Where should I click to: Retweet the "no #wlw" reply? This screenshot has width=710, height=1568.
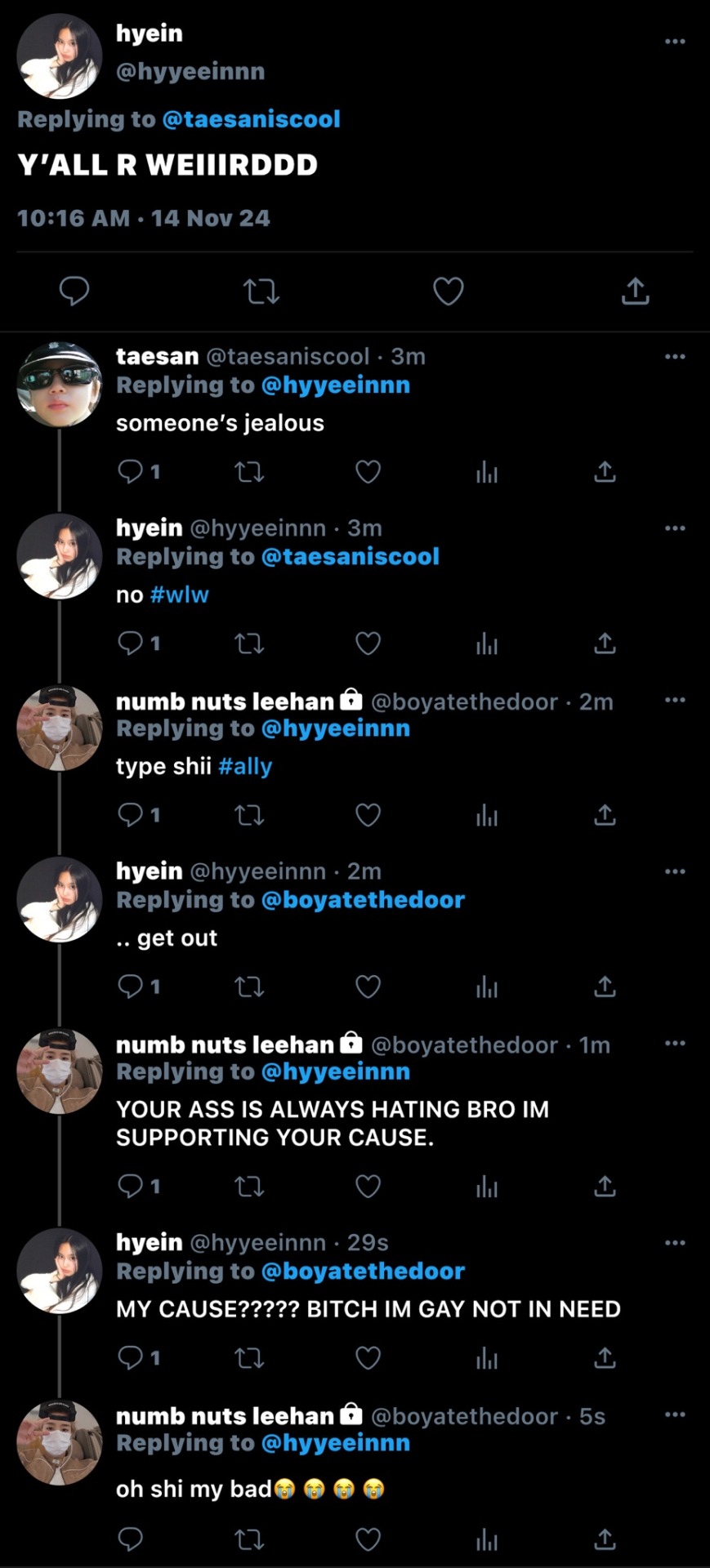click(249, 644)
